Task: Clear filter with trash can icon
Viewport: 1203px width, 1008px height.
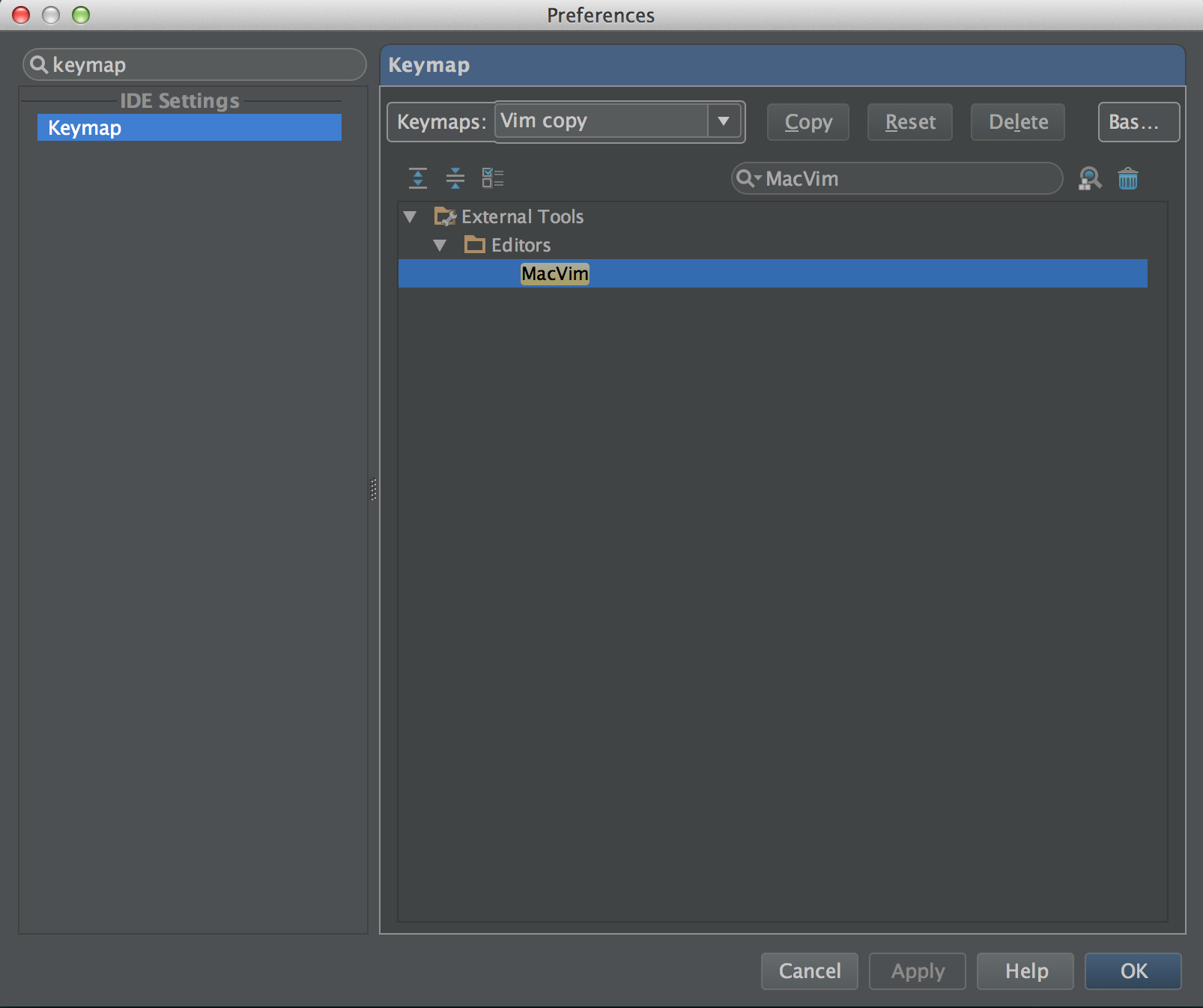Action: pyautogui.click(x=1128, y=178)
